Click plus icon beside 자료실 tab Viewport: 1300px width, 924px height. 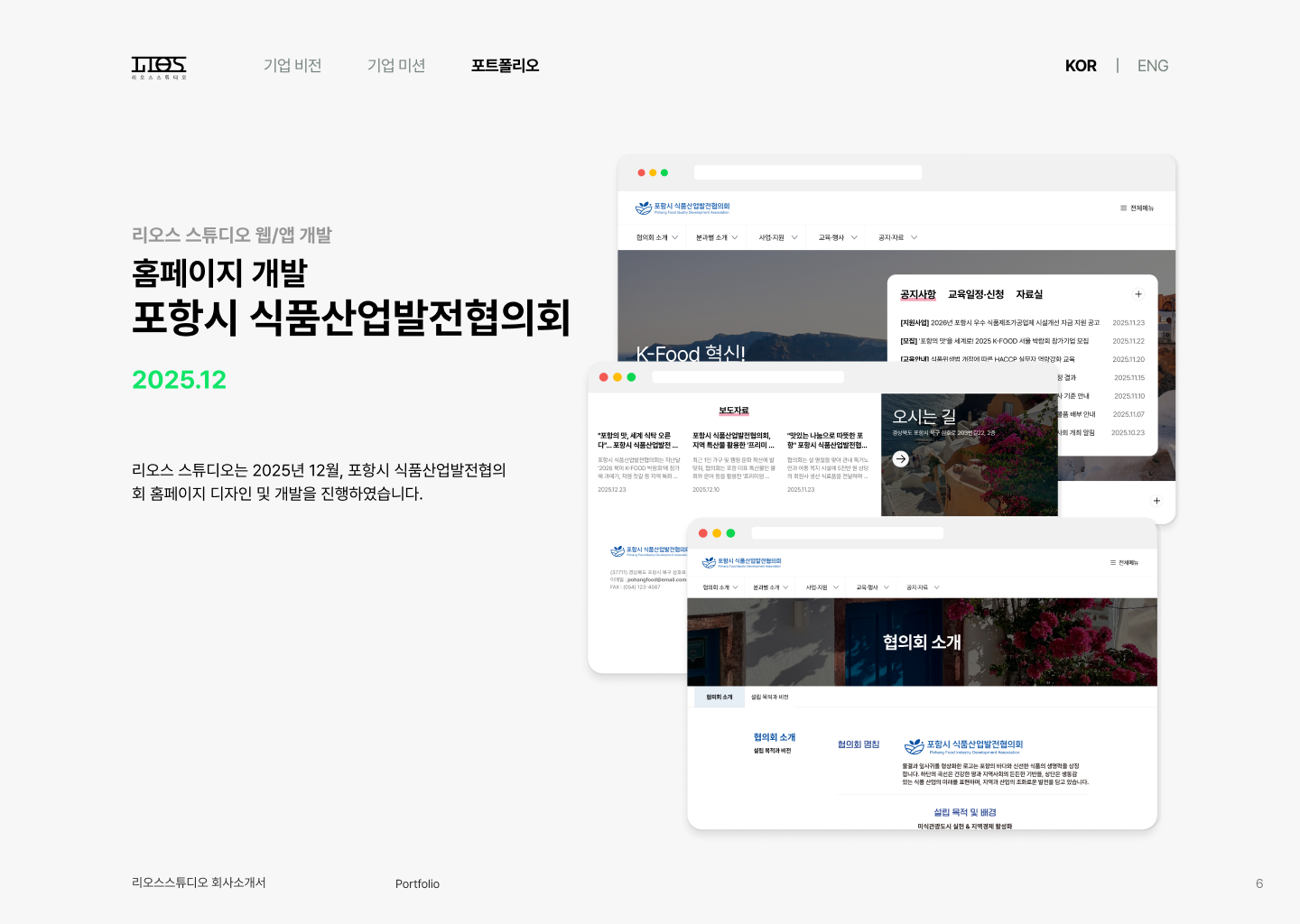pyautogui.click(x=1138, y=294)
